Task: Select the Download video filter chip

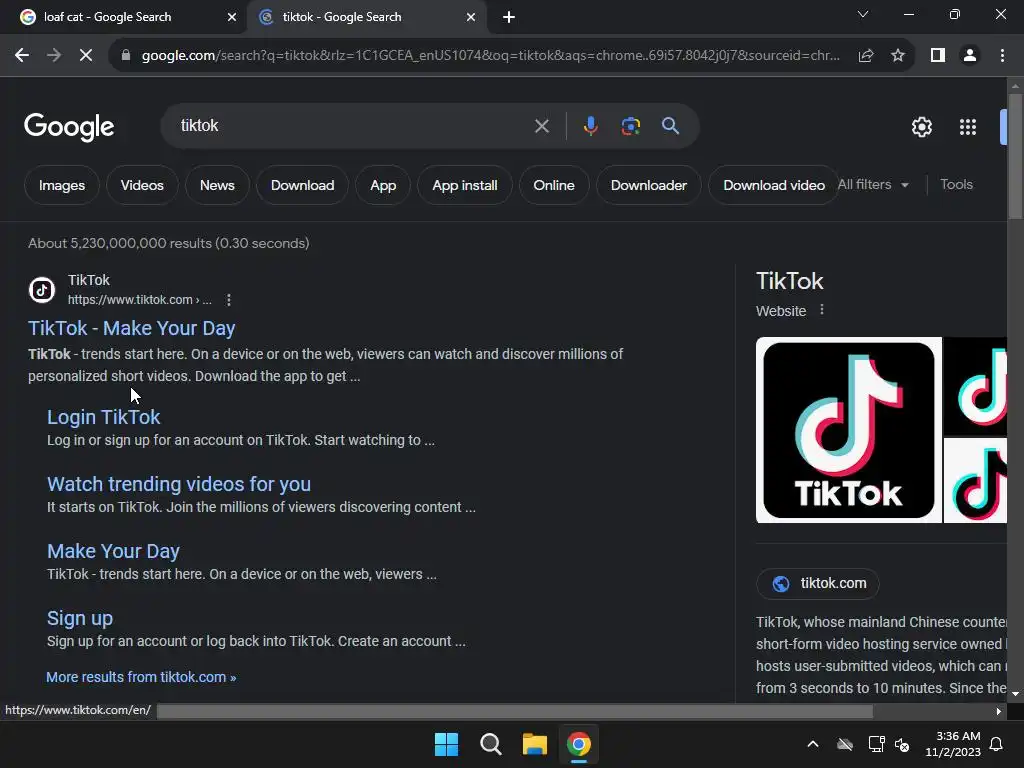Action: point(774,185)
